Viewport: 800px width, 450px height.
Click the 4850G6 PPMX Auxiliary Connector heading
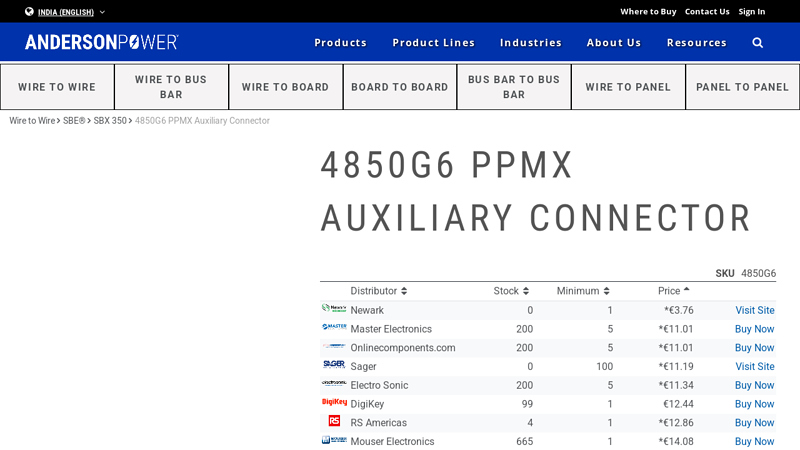(x=536, y=191)
